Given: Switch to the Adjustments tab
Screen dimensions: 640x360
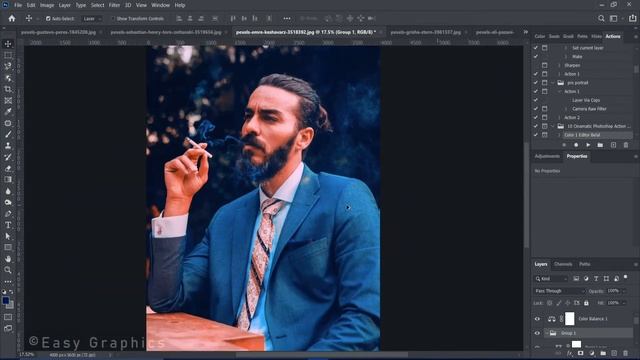Looking at the screenshot, I should 547,156.
